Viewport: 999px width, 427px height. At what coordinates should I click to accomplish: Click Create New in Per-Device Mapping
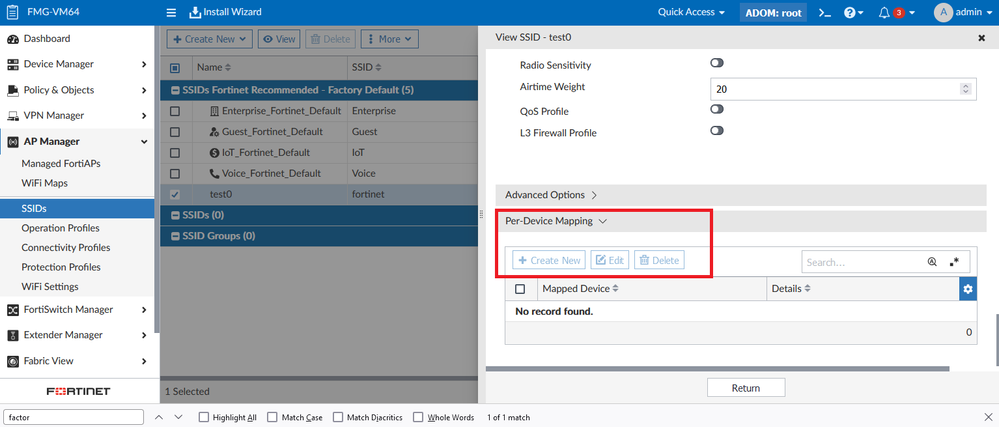click(549, 260)
